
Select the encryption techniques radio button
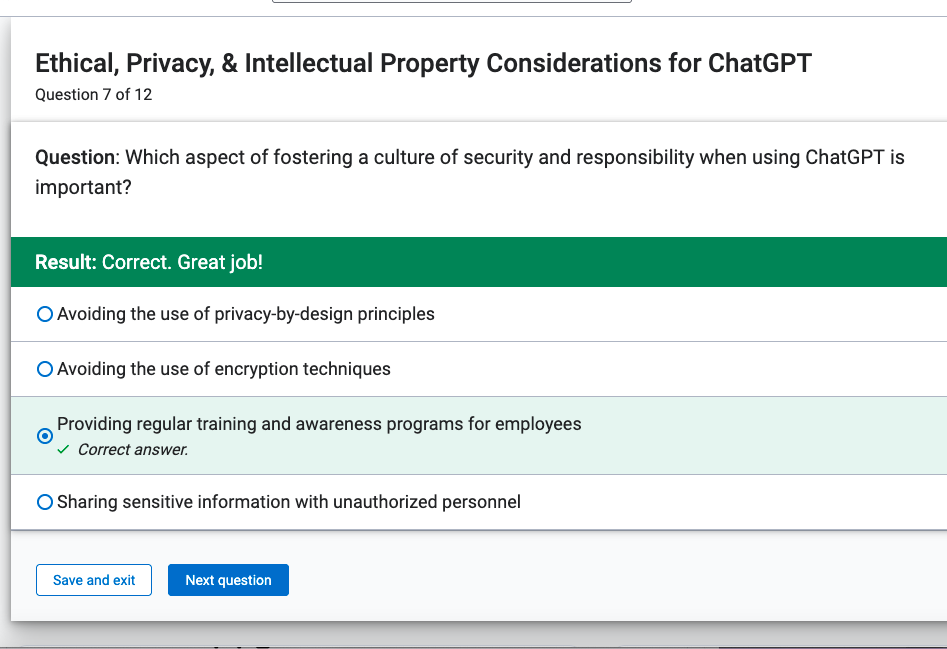[45, 369]
